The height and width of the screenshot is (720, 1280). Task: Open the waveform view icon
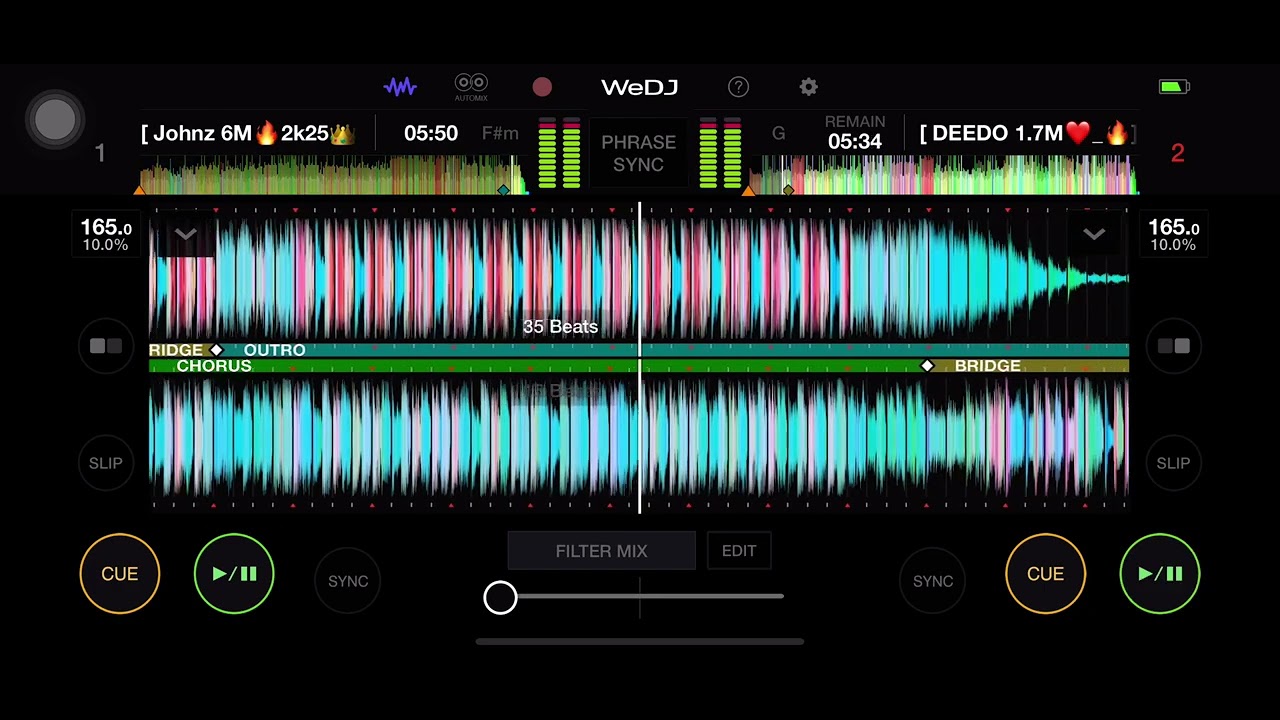(400, 87)
